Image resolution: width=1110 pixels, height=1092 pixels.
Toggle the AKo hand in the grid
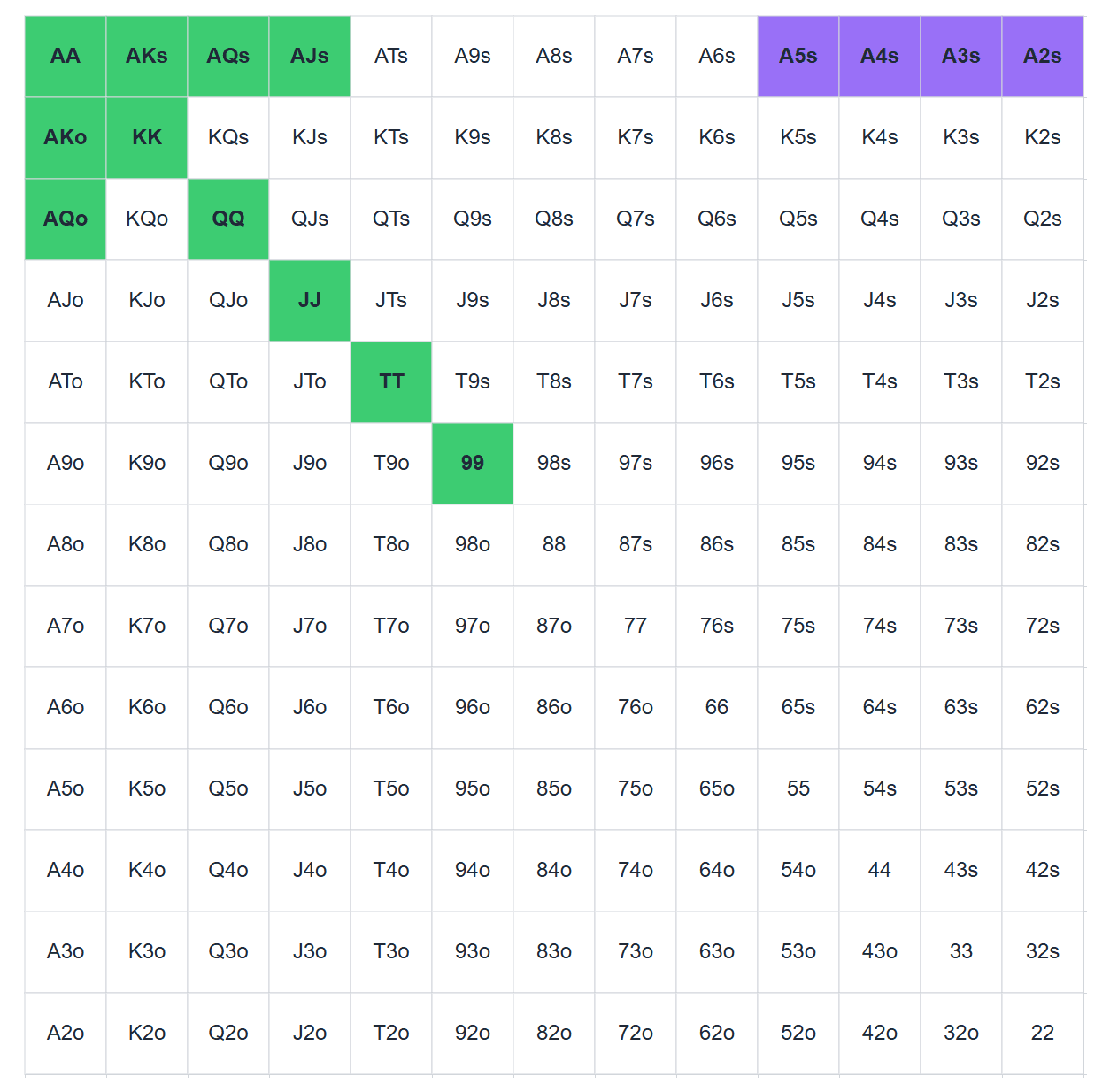tap(66, 137)
